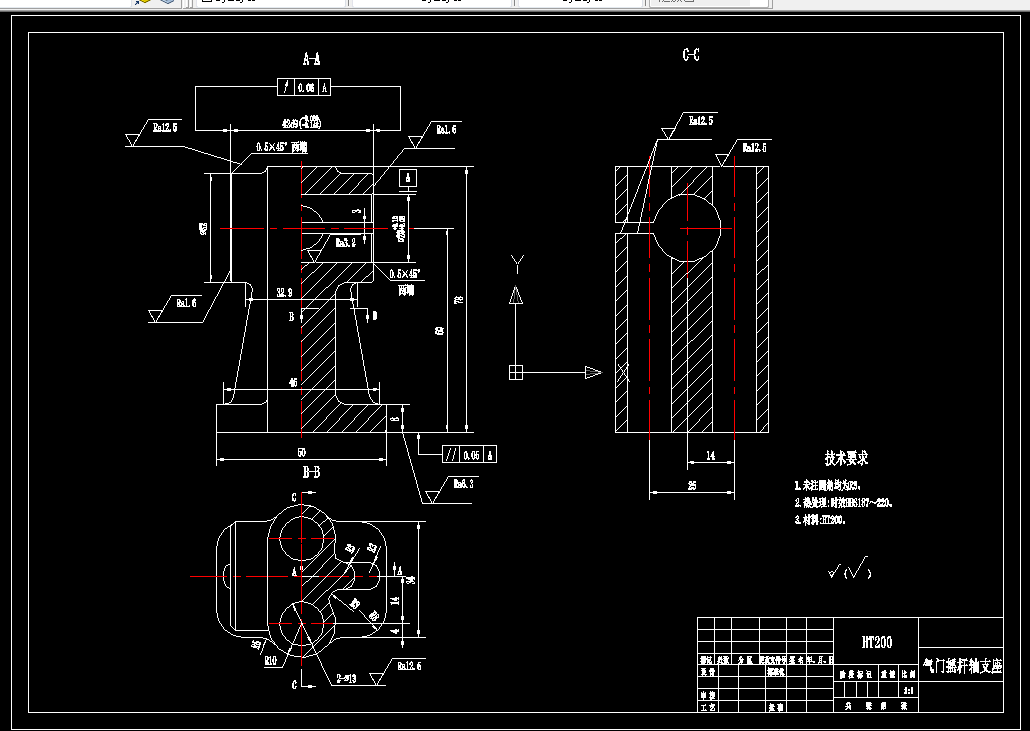Click the 42h9 dimension text
The width and height of the screenshot is (1030, 731).
tap(301, 122)
